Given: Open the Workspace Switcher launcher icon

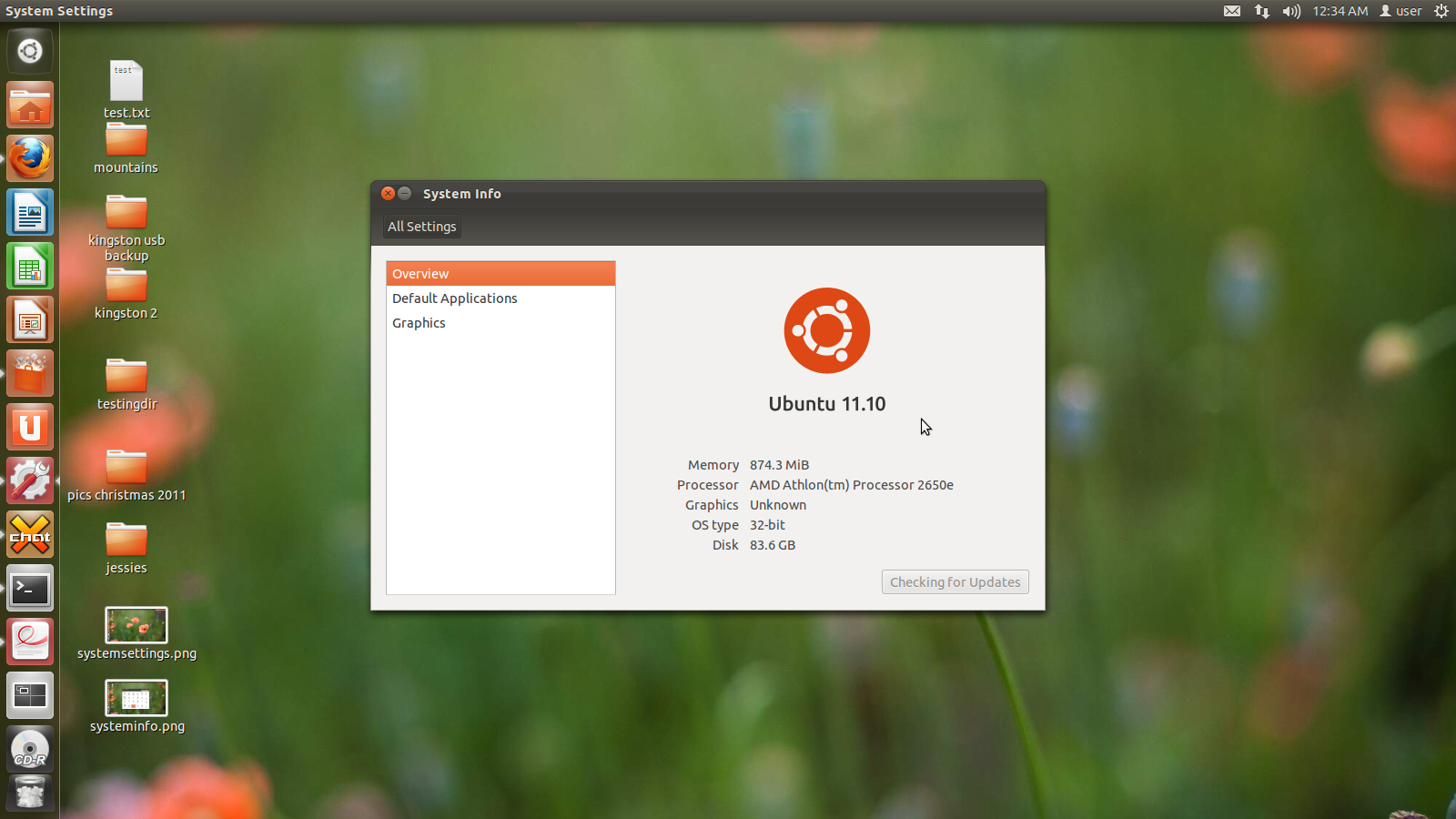Looking at the screenshot, I should (30, 696).
